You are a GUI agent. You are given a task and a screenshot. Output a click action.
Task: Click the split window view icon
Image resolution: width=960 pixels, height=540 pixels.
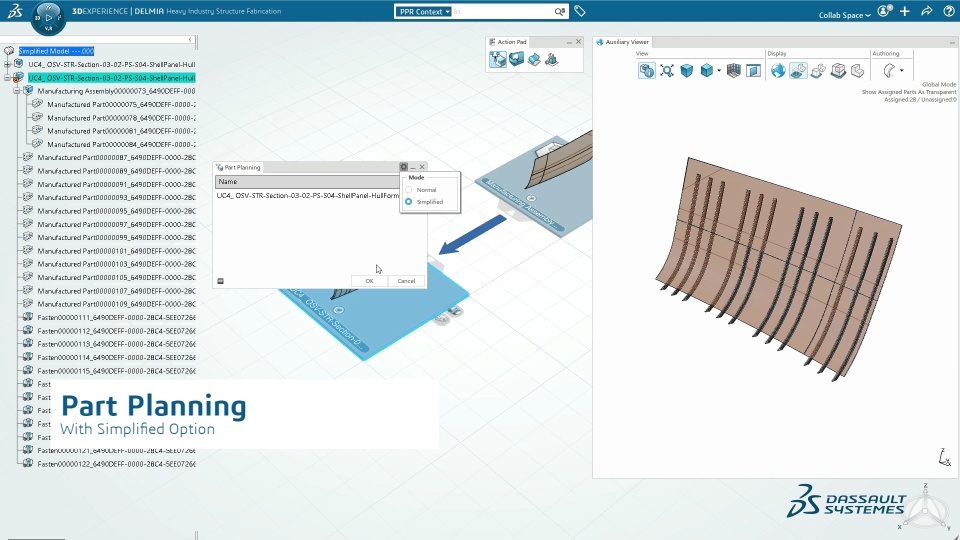point(753,70)
